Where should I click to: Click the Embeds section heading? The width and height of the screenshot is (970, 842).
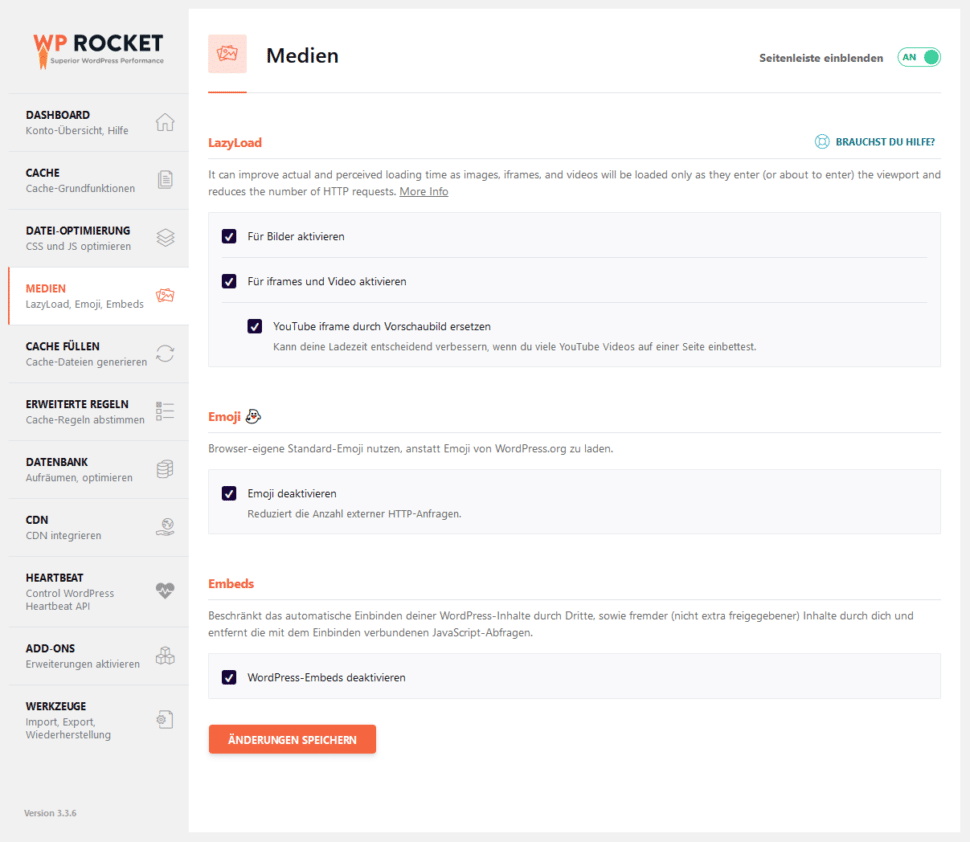tap(231, 584)
